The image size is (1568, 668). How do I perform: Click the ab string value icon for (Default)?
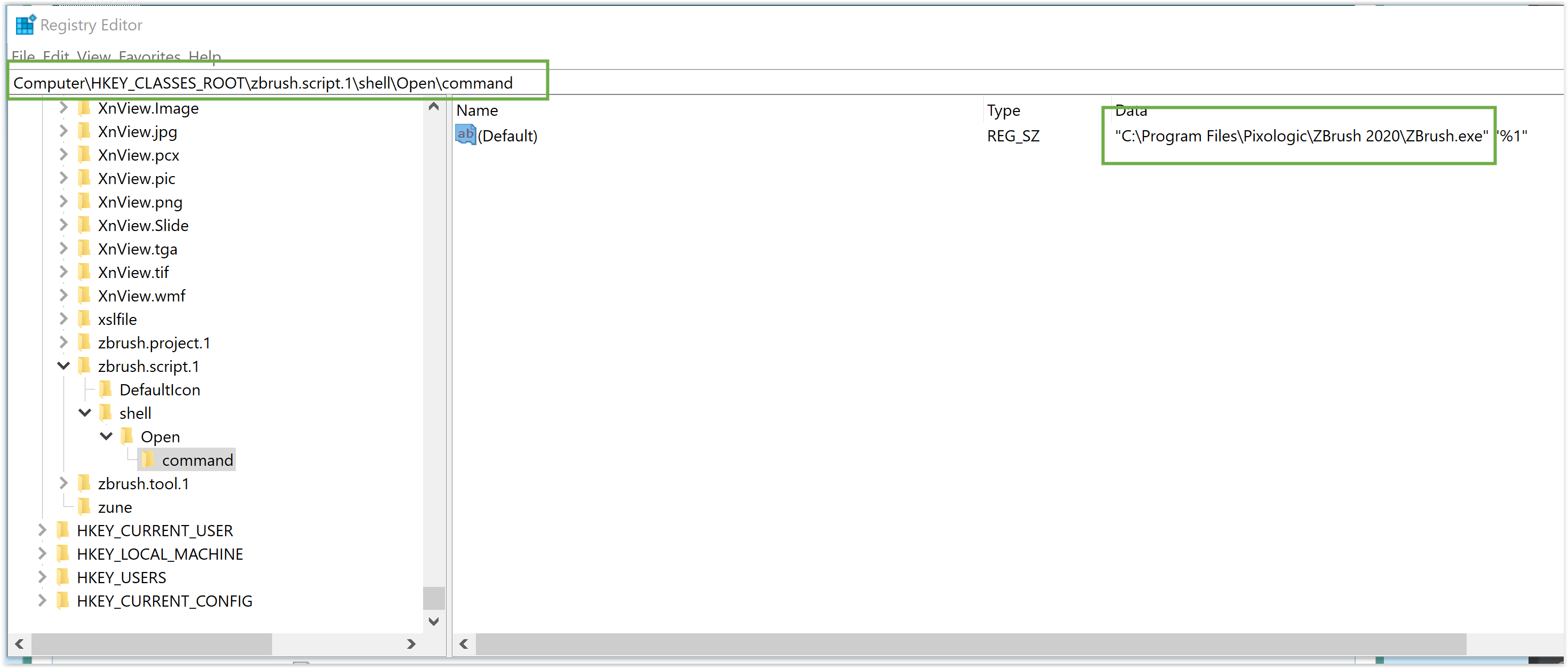466,135
